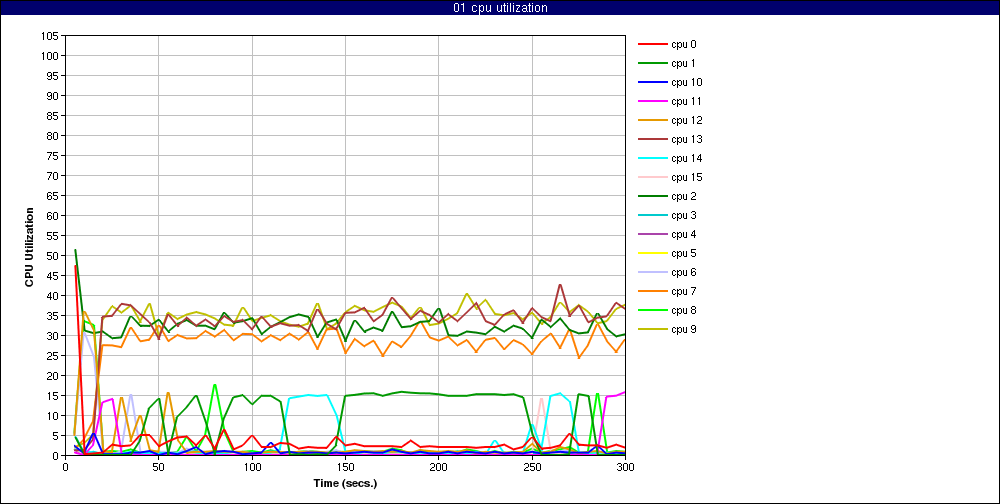
Task: Select the 'cpu 14' legend label
Action: click(686, 159)
